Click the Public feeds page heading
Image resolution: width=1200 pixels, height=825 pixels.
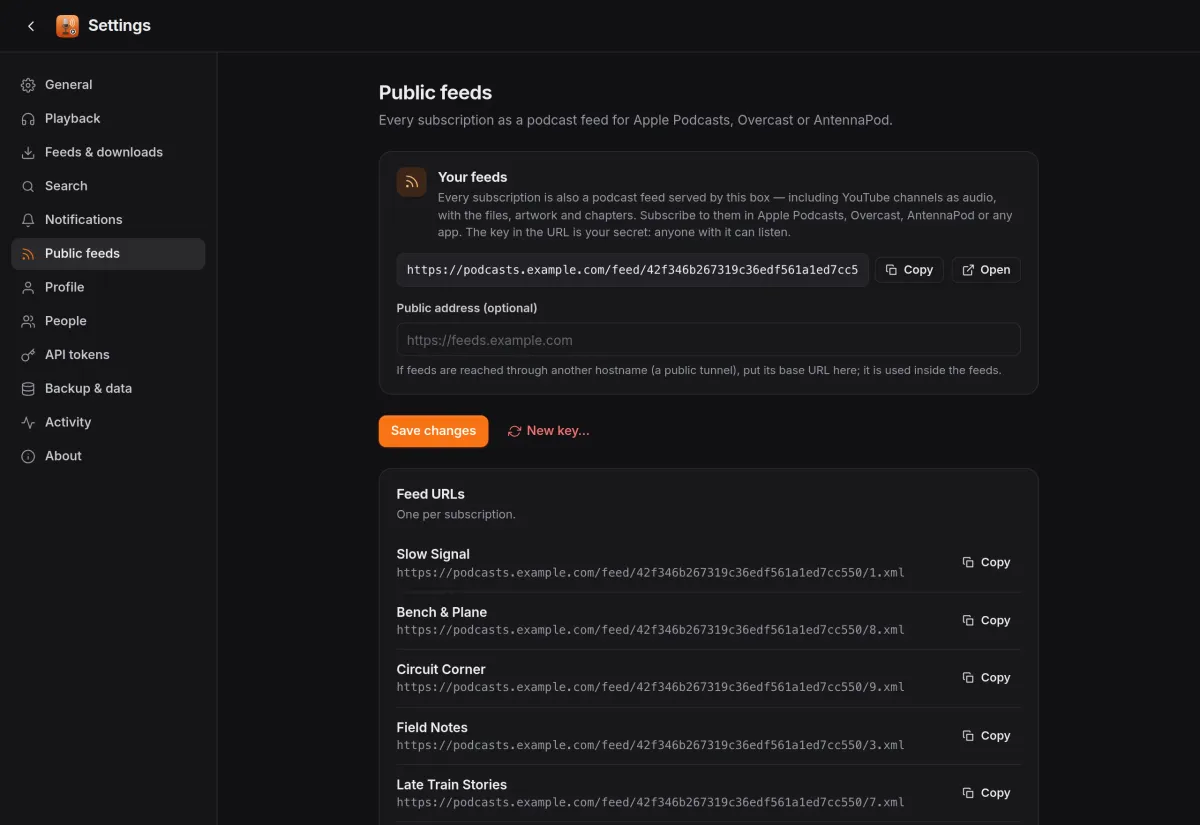435,93
